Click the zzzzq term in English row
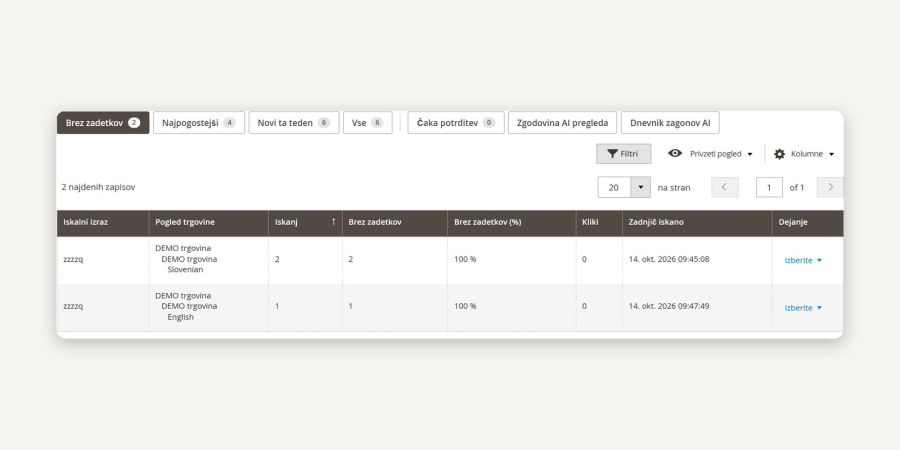This screenshot has width=900, height=450. [73, 307]
